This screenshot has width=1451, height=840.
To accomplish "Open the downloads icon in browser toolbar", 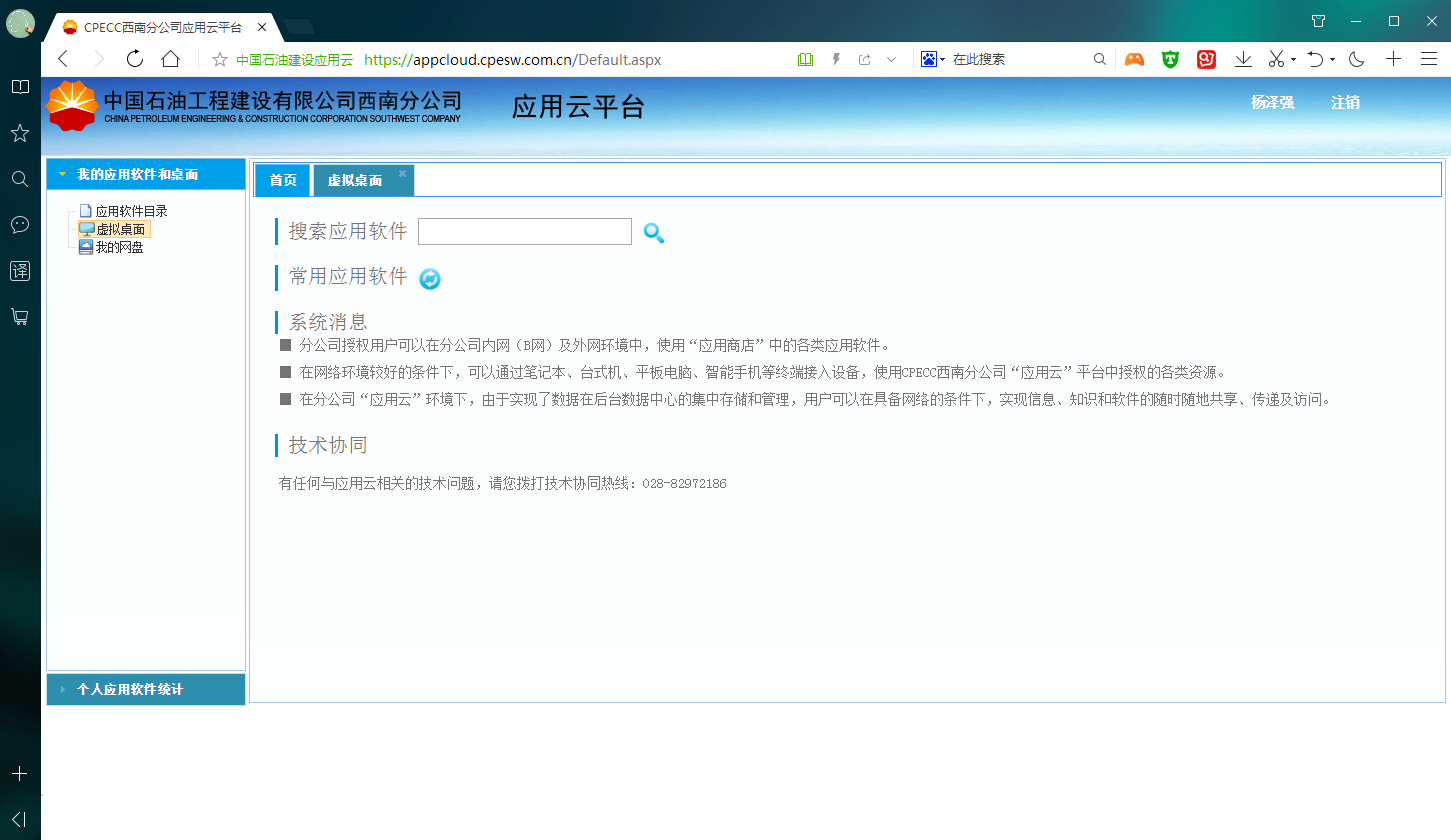I will tap(1243, 59).
